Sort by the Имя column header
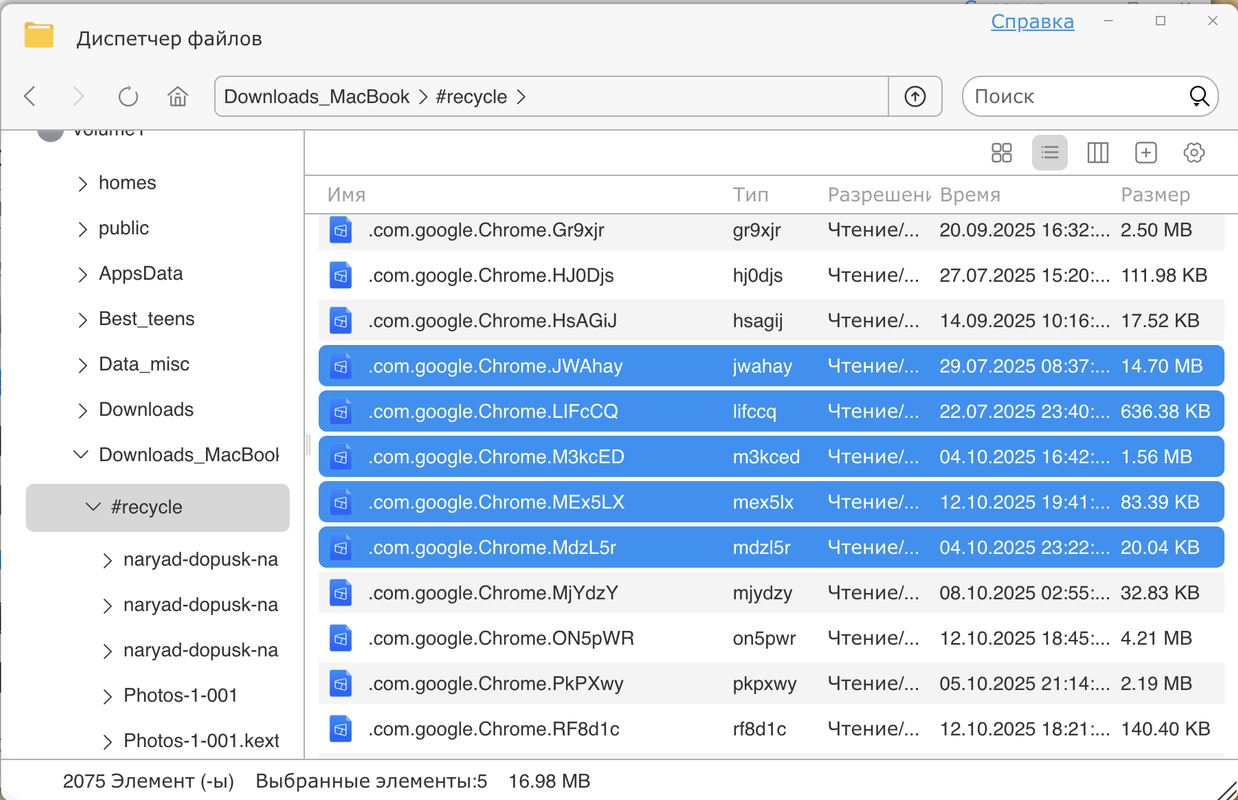Viewport: 1238px width, 800px height. (346, 195)
